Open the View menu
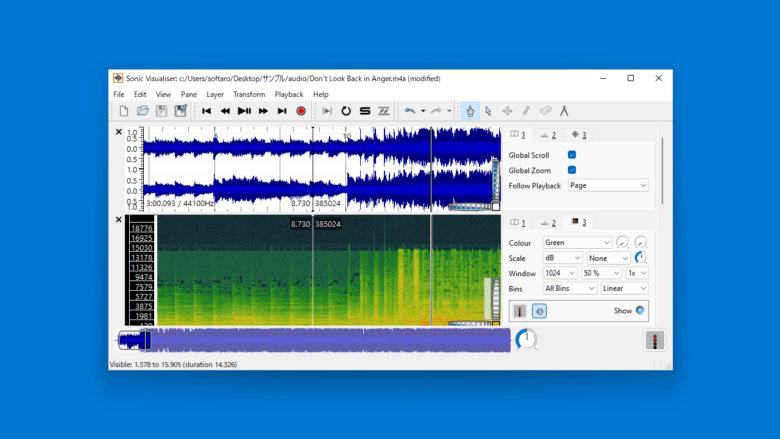 point(163,94)
